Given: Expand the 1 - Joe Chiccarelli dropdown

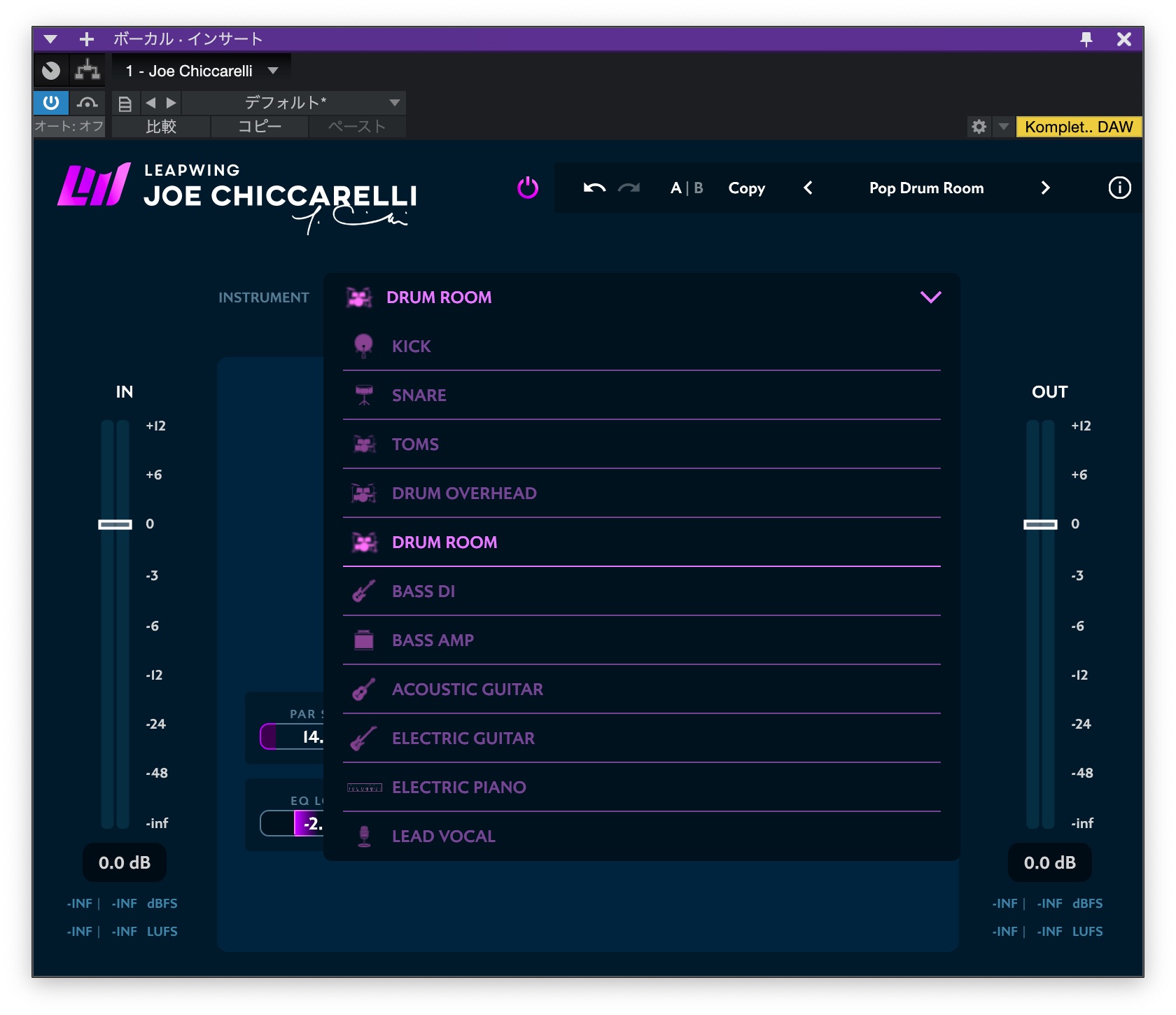Looking at the screenshot, I should click(273, 71).
